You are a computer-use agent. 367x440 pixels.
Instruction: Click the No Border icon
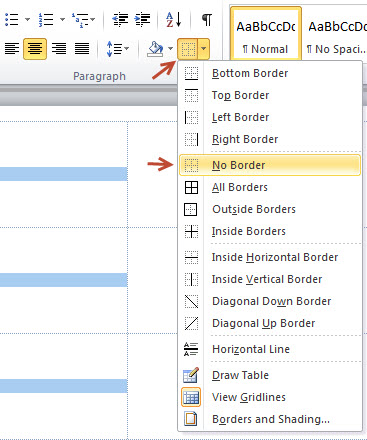[191, 165]
